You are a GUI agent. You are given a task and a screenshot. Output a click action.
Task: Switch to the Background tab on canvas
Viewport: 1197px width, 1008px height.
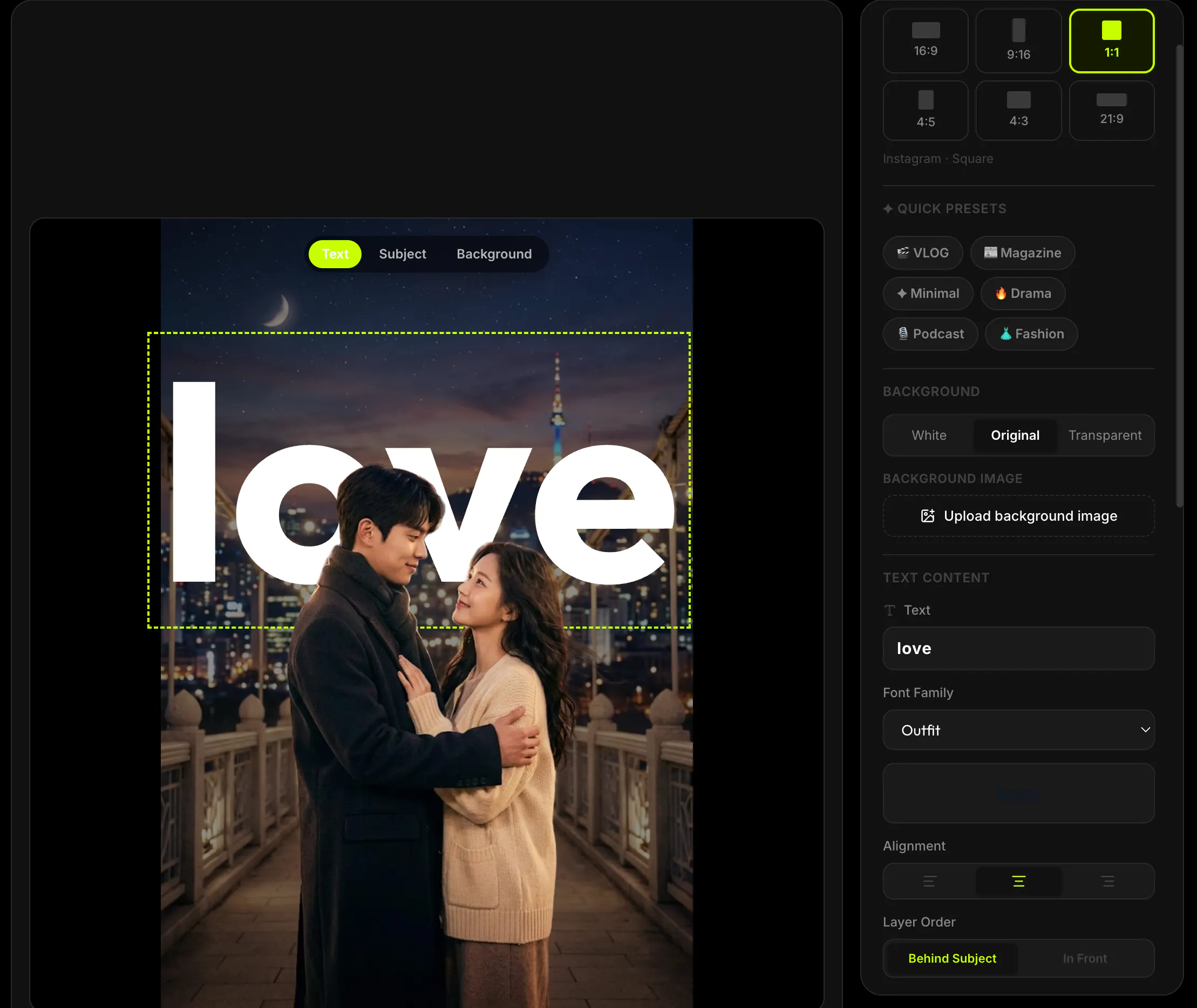pyautogui.click(x=494, y=254)
